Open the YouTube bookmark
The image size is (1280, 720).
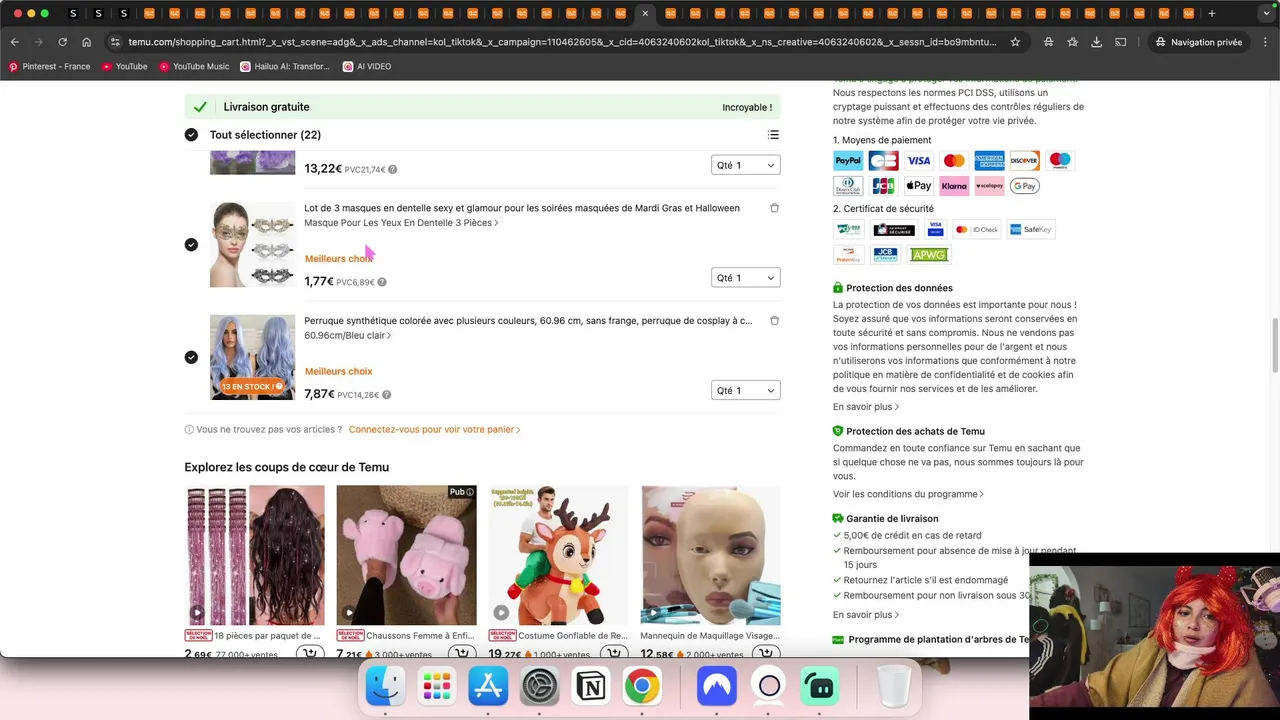[x=124, y=66]
